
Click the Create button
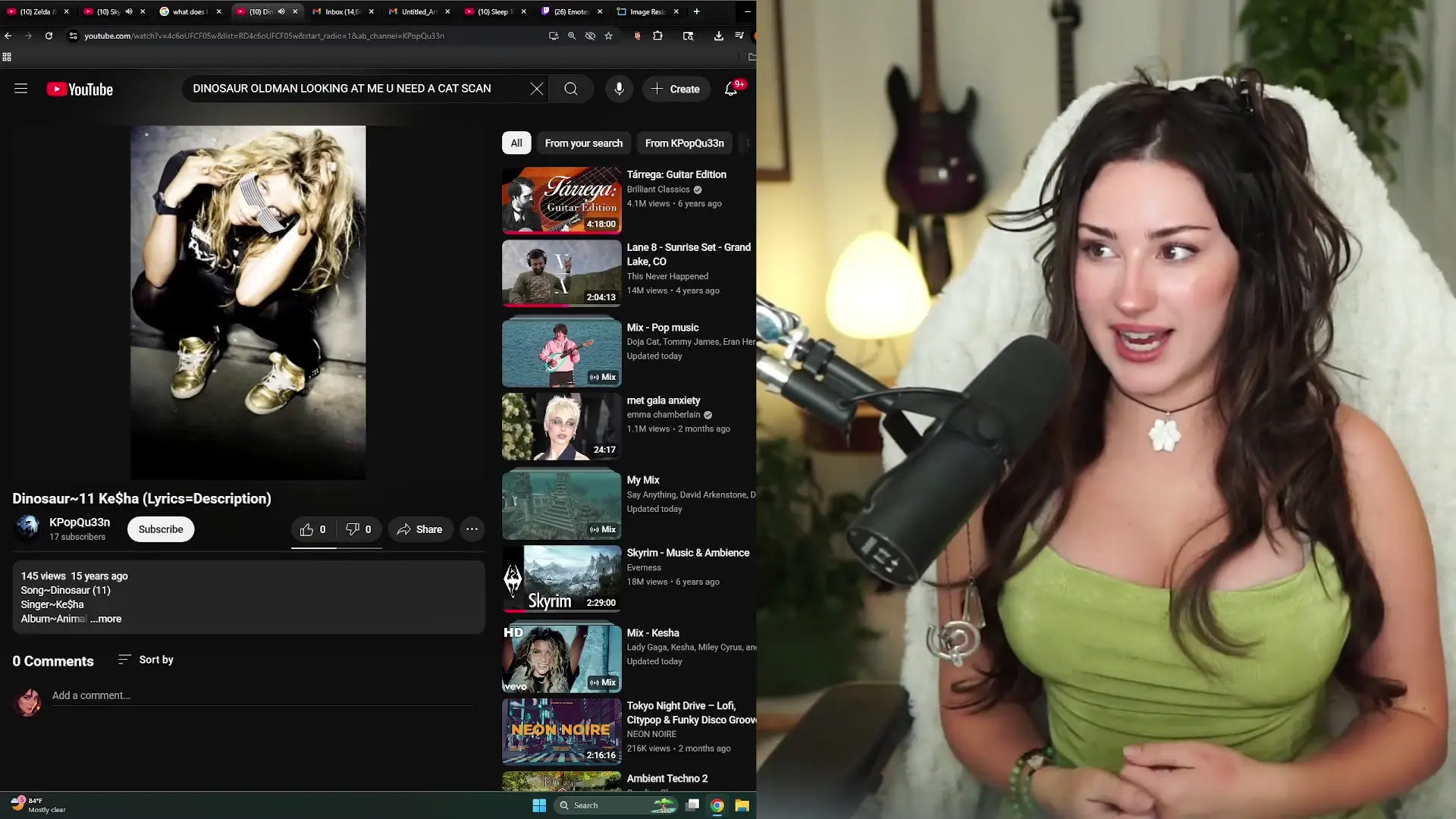point(676,89)
